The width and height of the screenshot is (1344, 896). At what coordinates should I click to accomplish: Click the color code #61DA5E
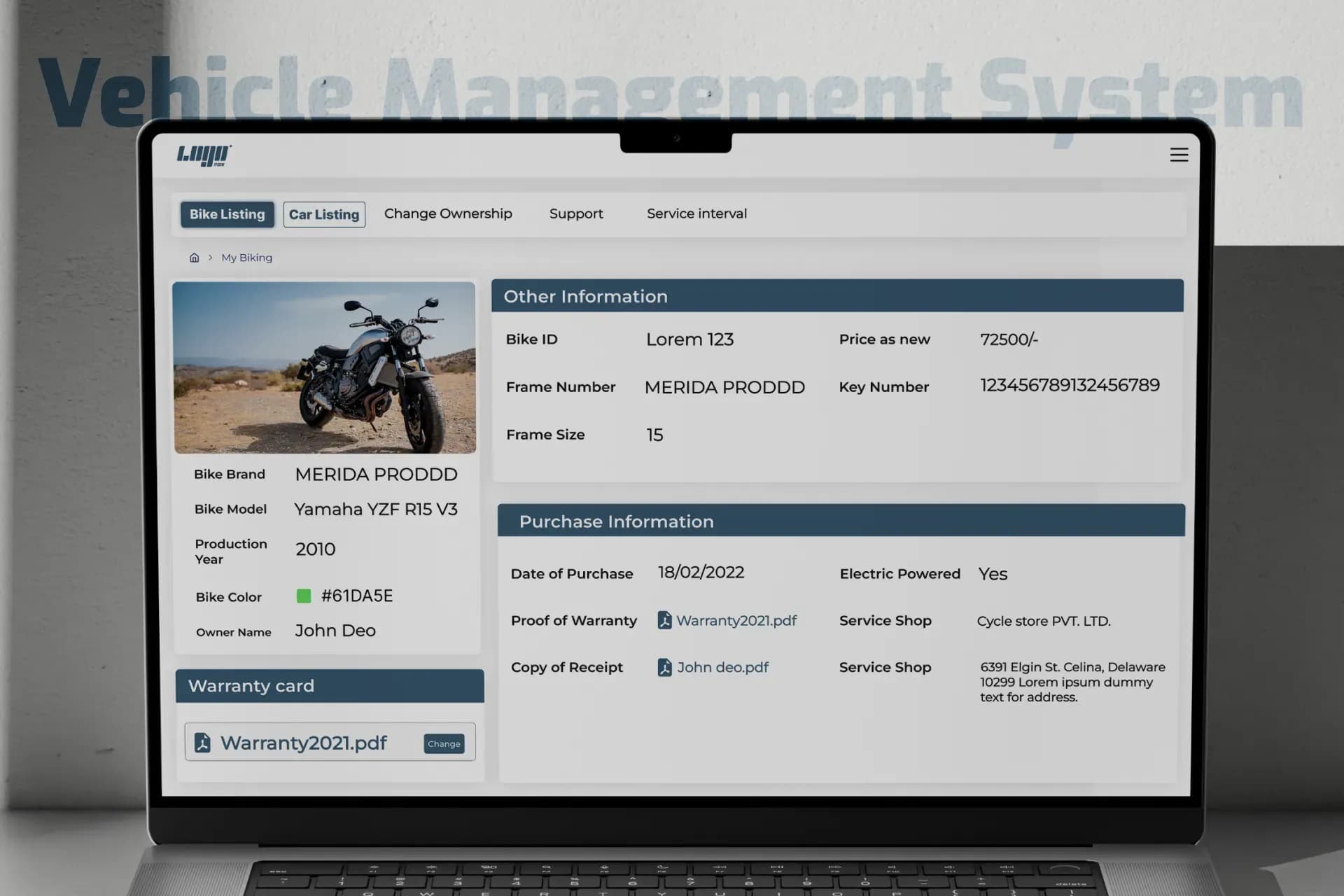[x=357, y=596]
